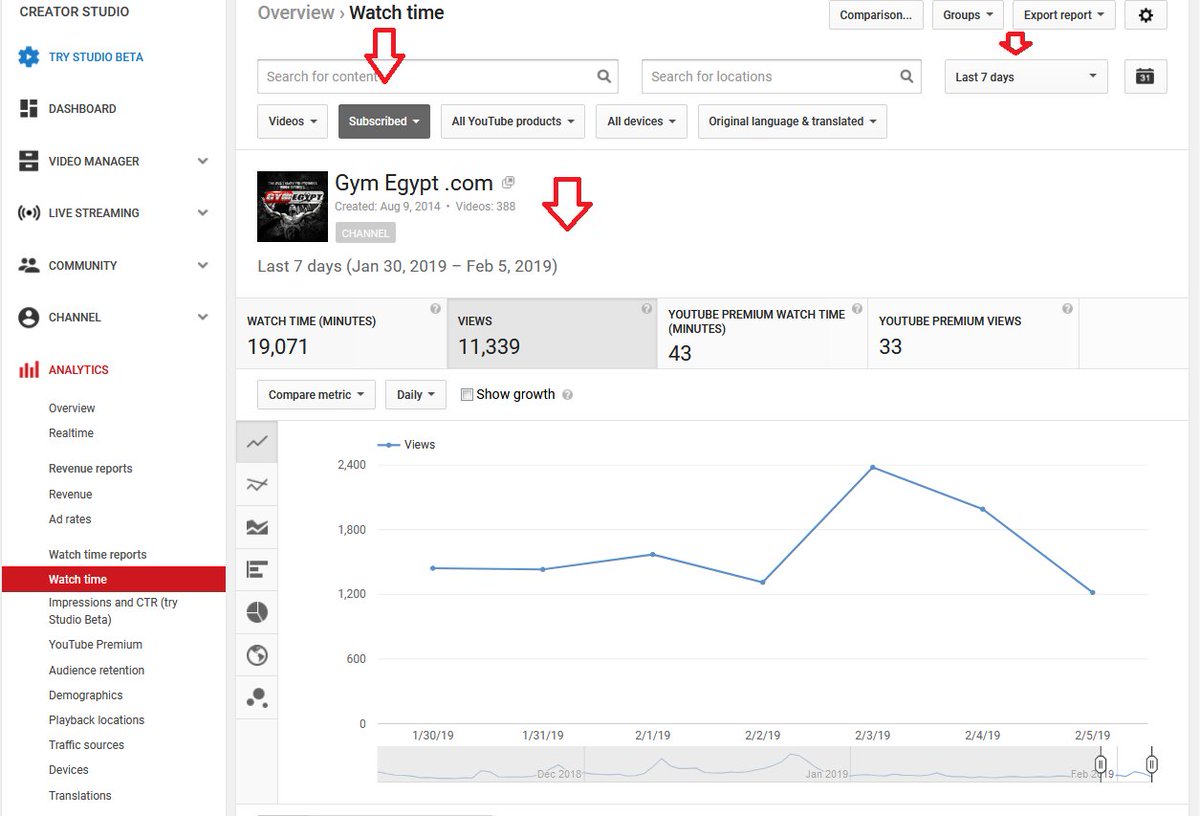The width and height of the screenshot is (1200, 816).
Task: Focus the Search for locations field
Action: point(781,77)
